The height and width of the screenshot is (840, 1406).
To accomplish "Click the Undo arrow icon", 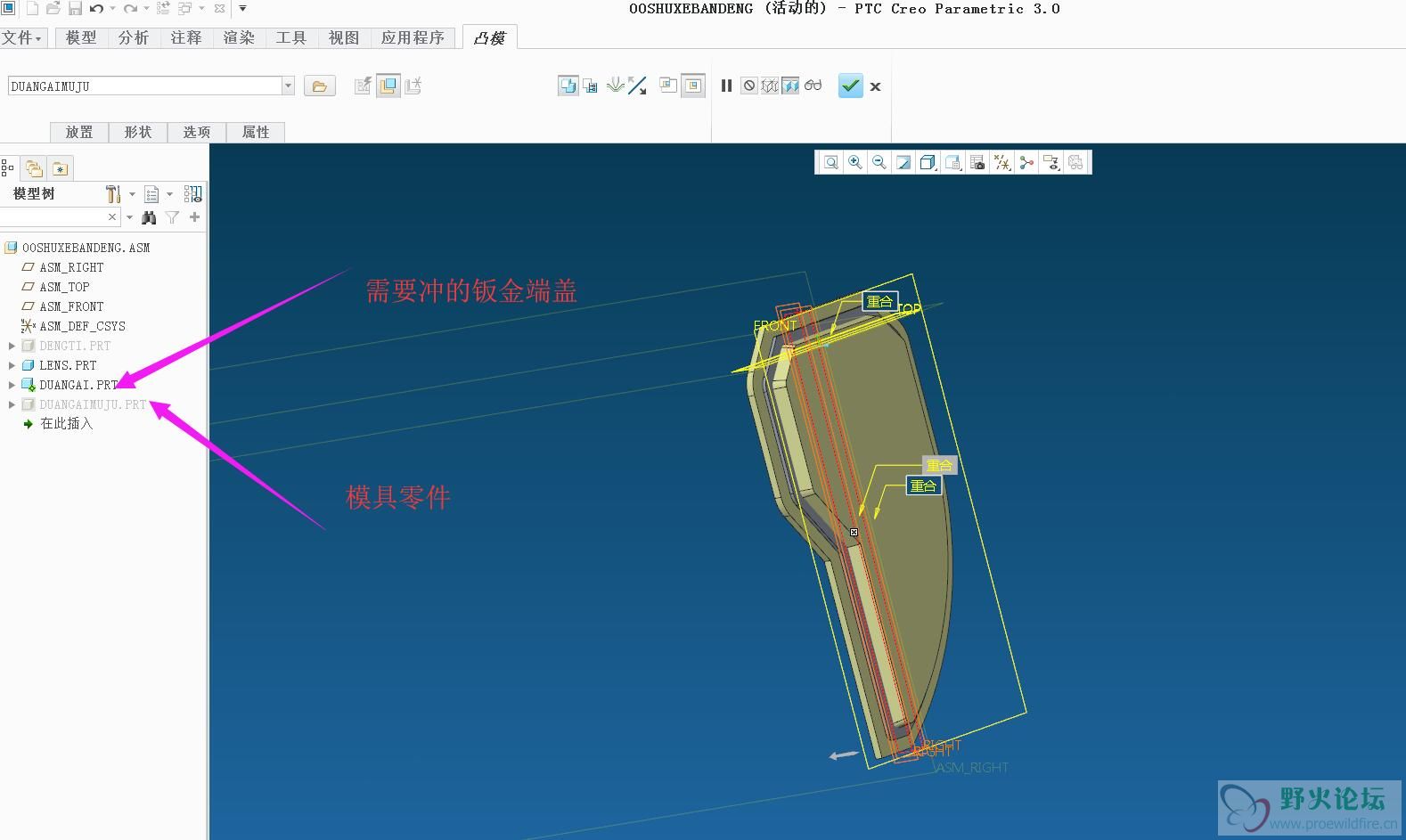I will (x=96, y=9).
